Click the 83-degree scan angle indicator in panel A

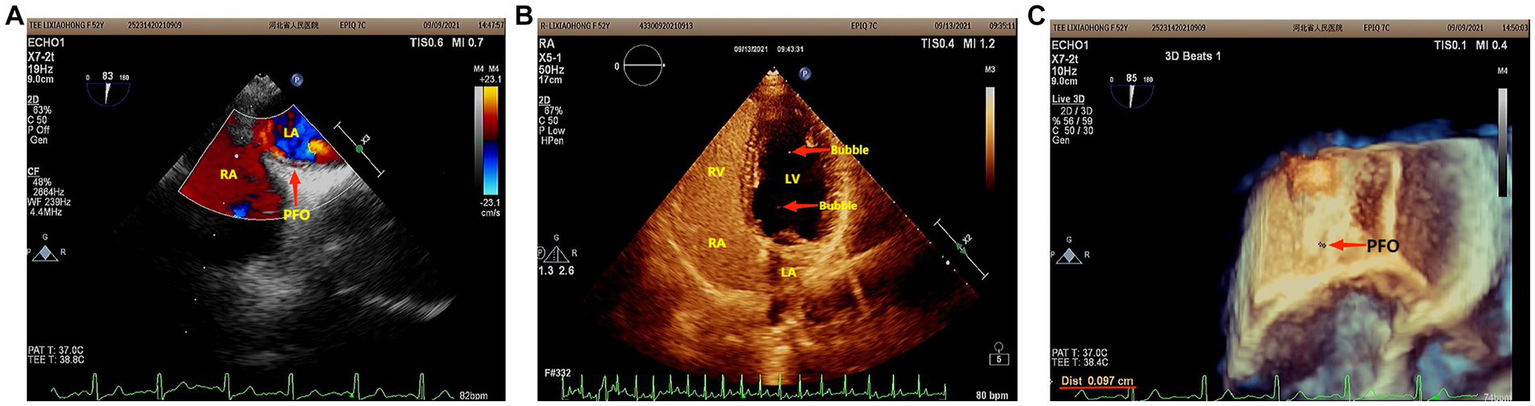coord(104,89)
